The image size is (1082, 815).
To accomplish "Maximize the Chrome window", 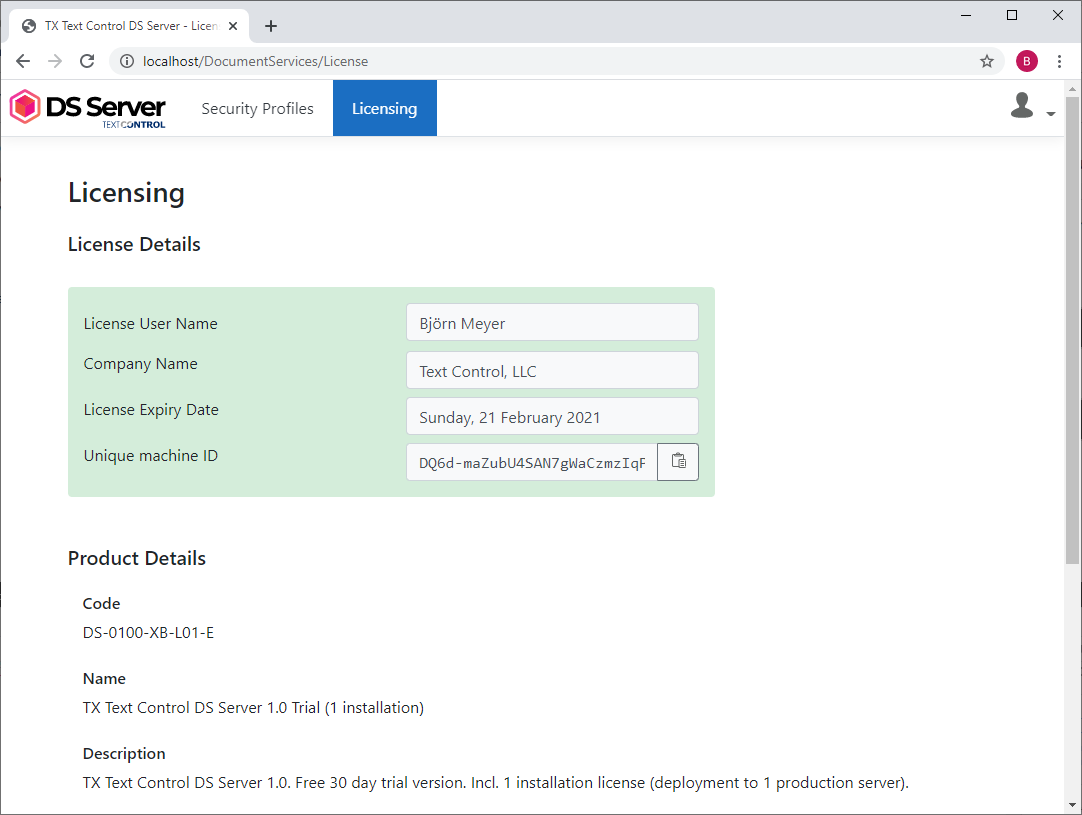I will click(x=1012, y=15).
